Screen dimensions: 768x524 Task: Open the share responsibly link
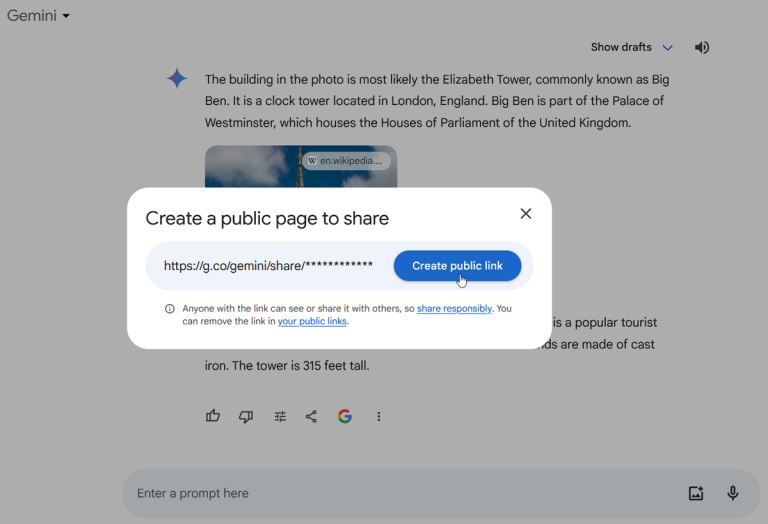[x=454, y=309]
